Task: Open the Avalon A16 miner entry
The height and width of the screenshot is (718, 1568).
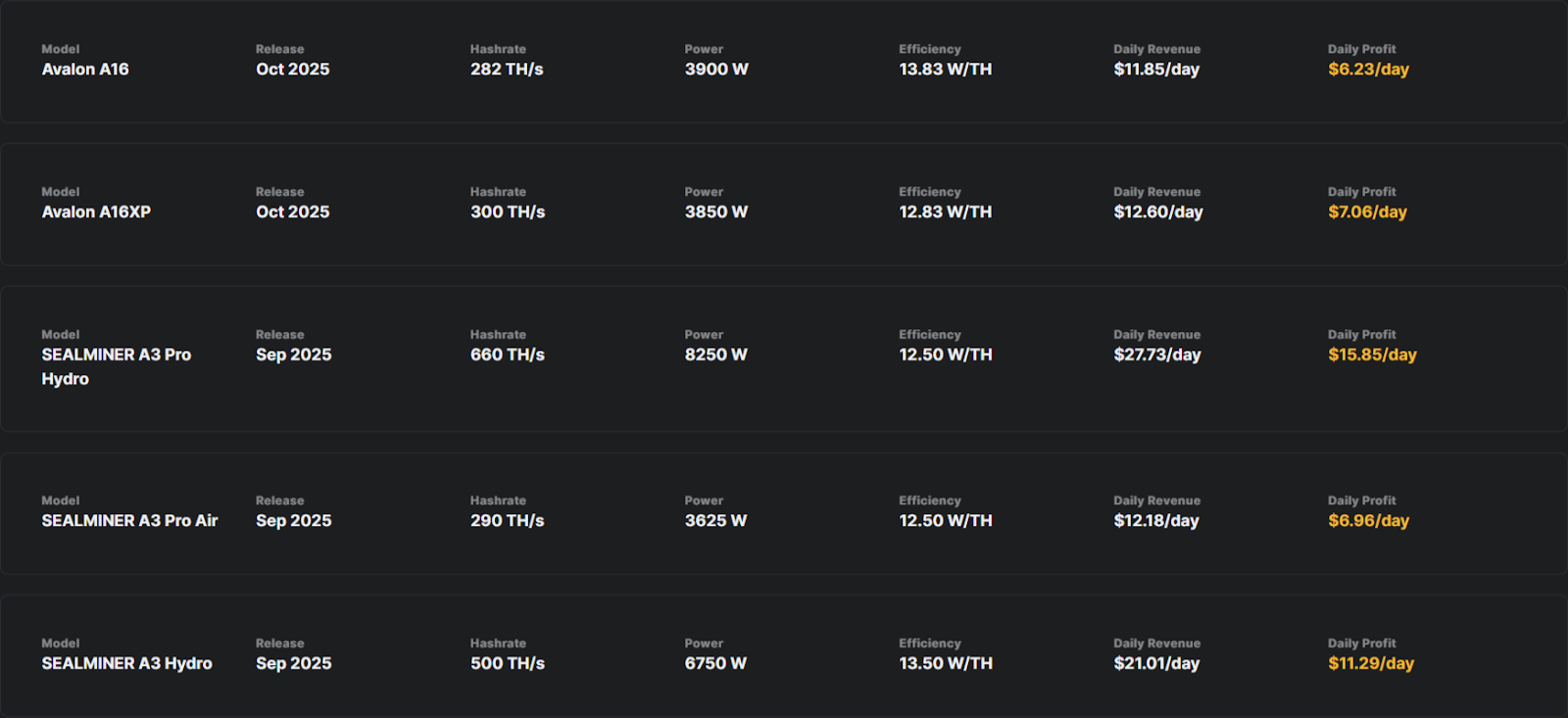Action: coord(85,70)
